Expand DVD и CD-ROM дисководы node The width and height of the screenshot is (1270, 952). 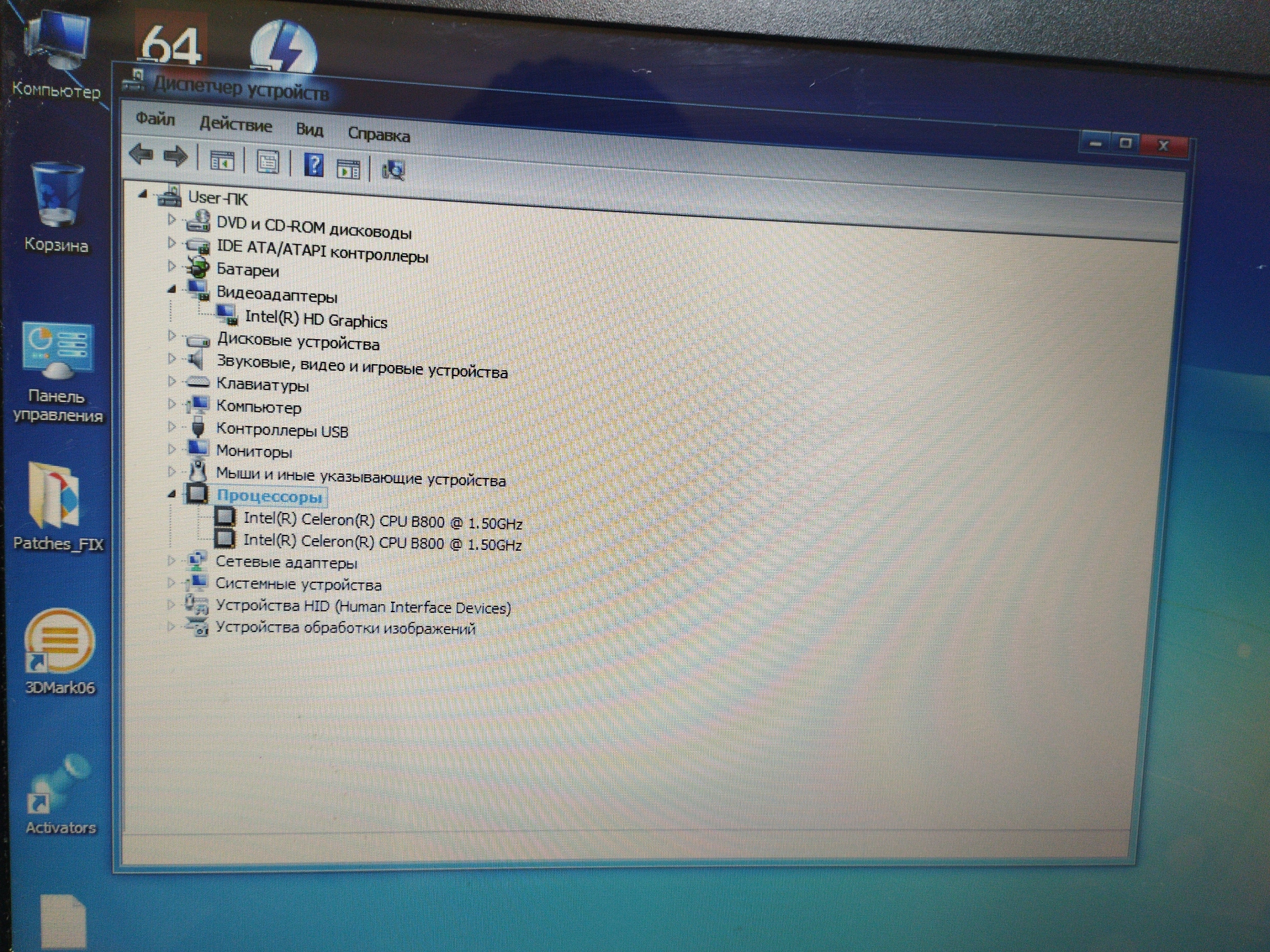(171, 219)
